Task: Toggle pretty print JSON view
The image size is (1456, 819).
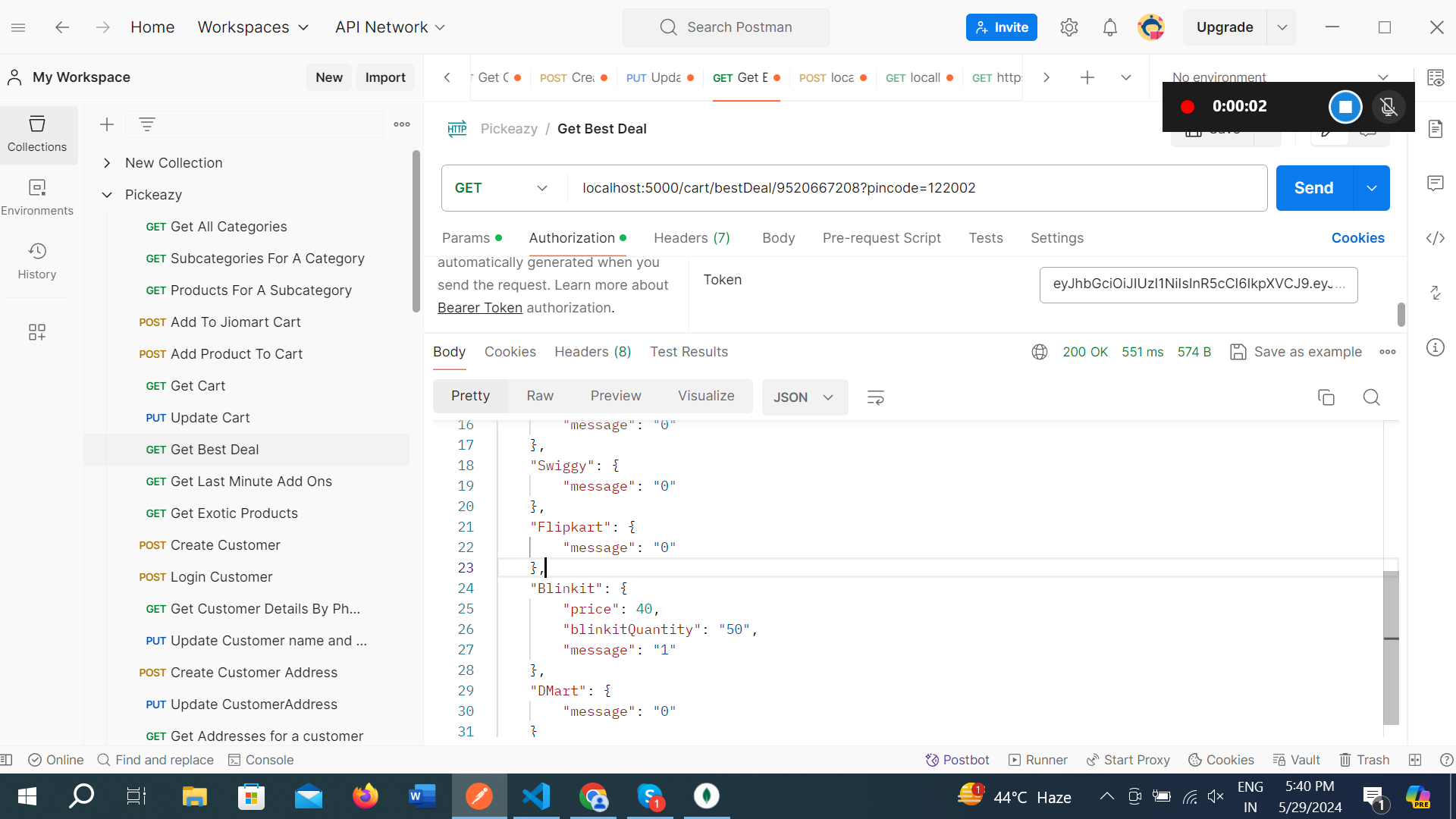Action: 470,395
